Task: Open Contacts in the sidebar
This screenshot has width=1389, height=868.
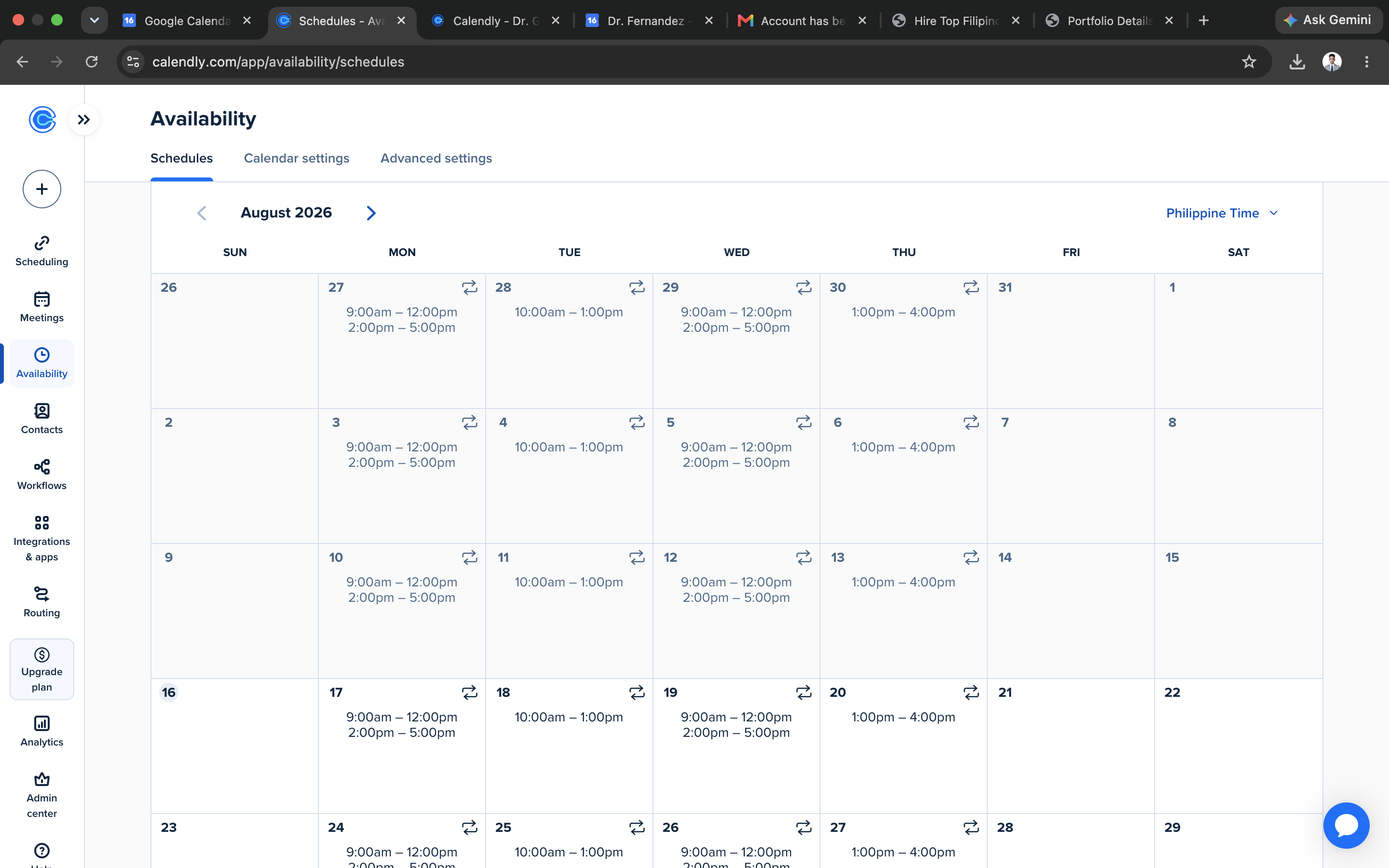Action: point(42,419)
